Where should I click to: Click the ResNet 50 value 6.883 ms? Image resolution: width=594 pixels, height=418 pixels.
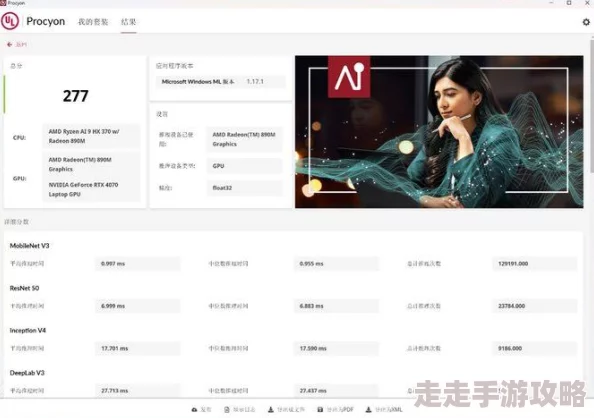[x=336, y=306]
